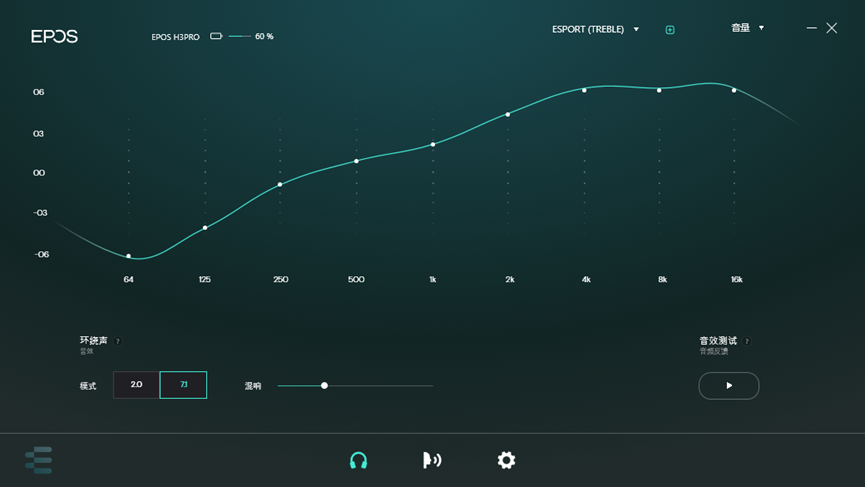The width and height of the screenshot is (865, 487).
Task: Add a new equalizer preset
Action: (x=670, y=30)
